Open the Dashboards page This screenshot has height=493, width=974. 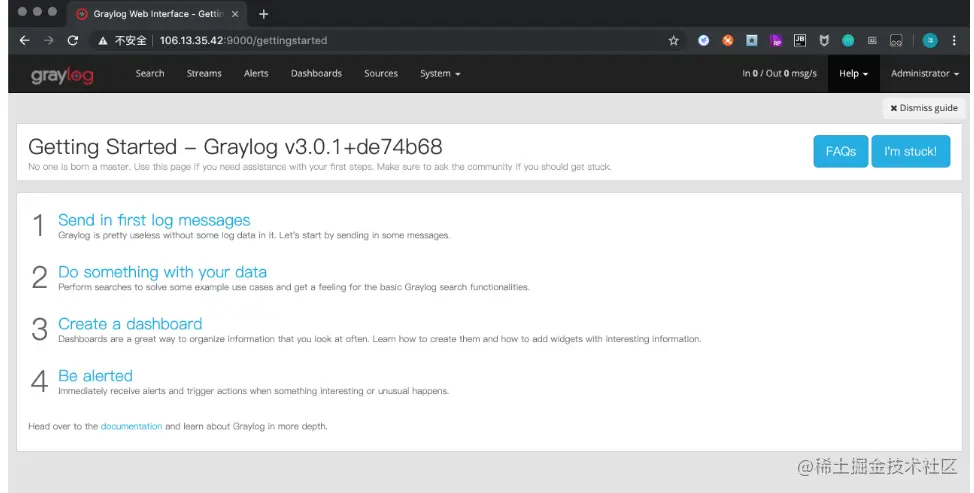(316, 73)
